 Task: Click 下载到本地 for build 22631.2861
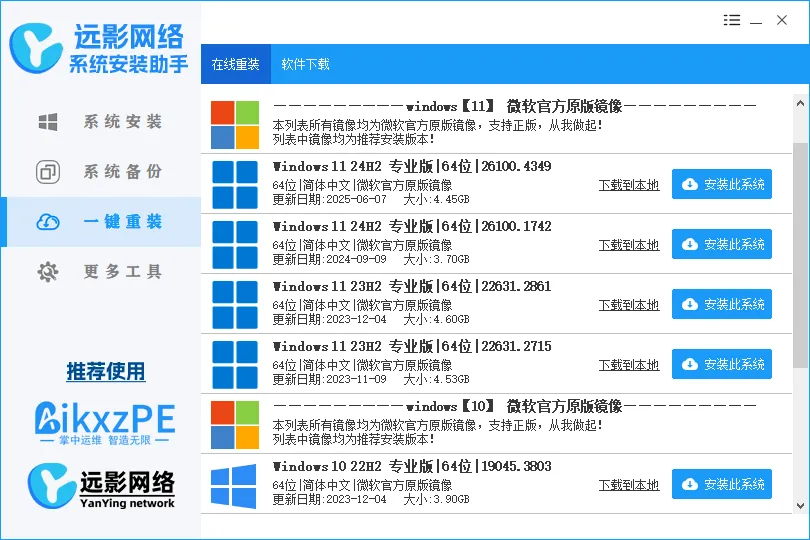629,305
